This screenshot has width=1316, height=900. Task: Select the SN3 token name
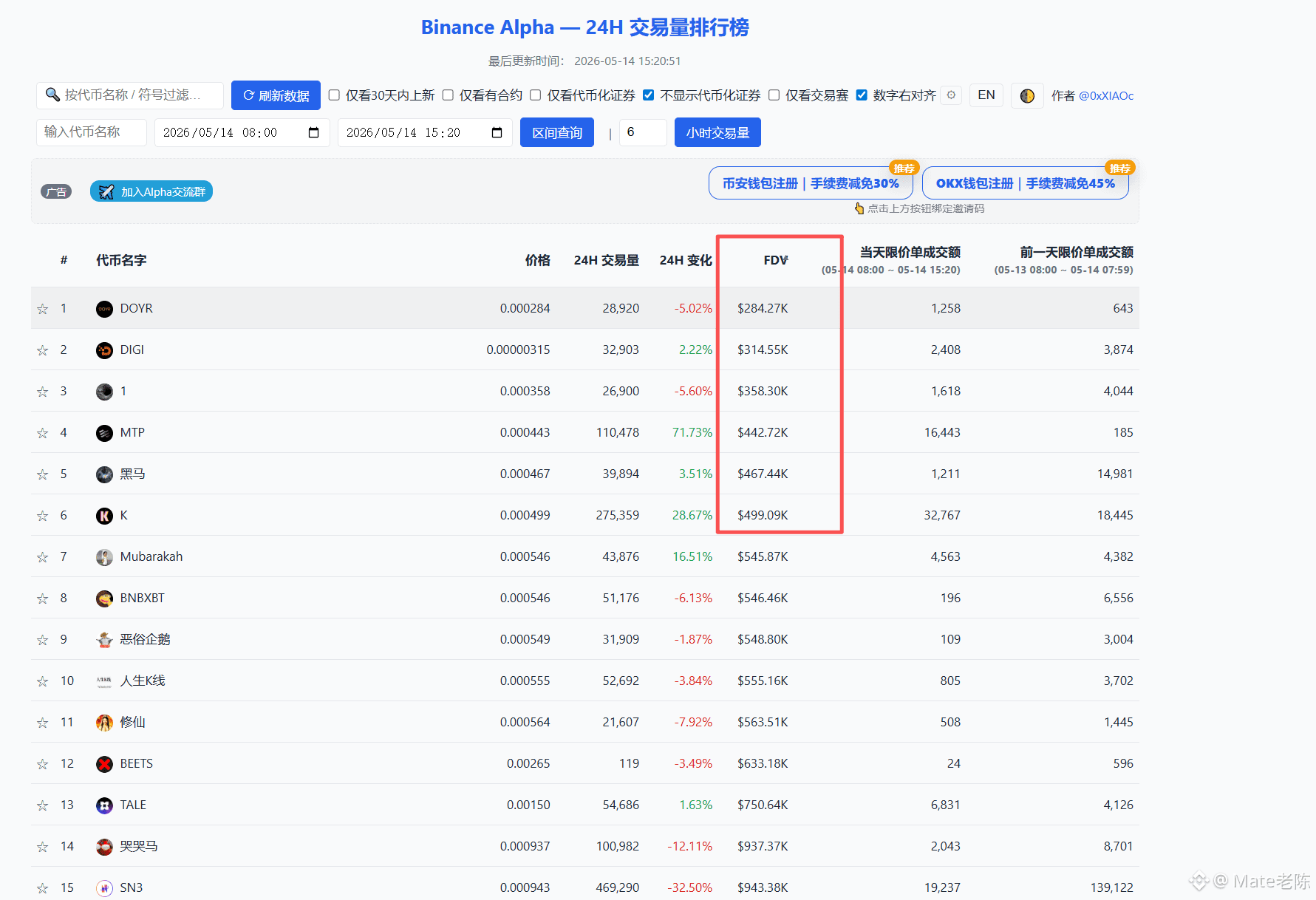point(132,887)
